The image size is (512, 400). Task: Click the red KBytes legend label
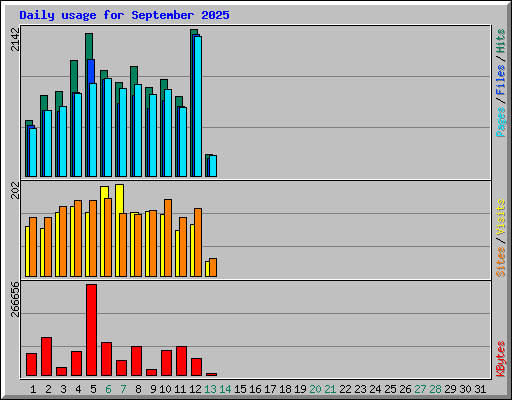[501, 359]
